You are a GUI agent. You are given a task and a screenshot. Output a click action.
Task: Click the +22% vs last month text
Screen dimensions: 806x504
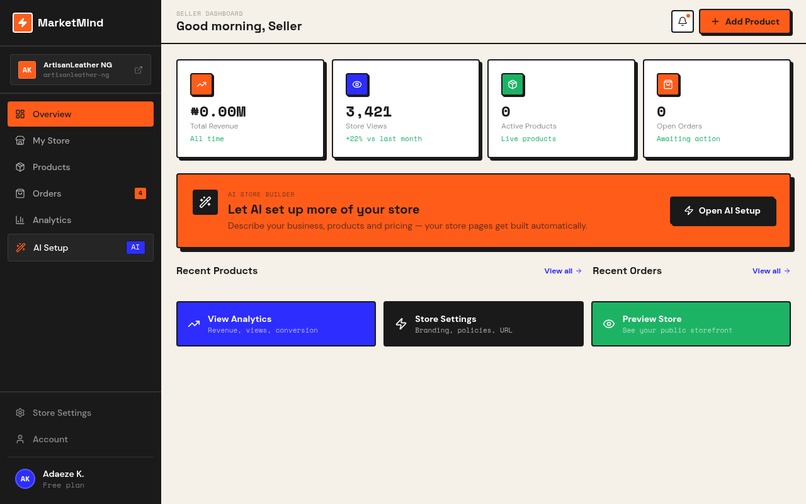383,139
